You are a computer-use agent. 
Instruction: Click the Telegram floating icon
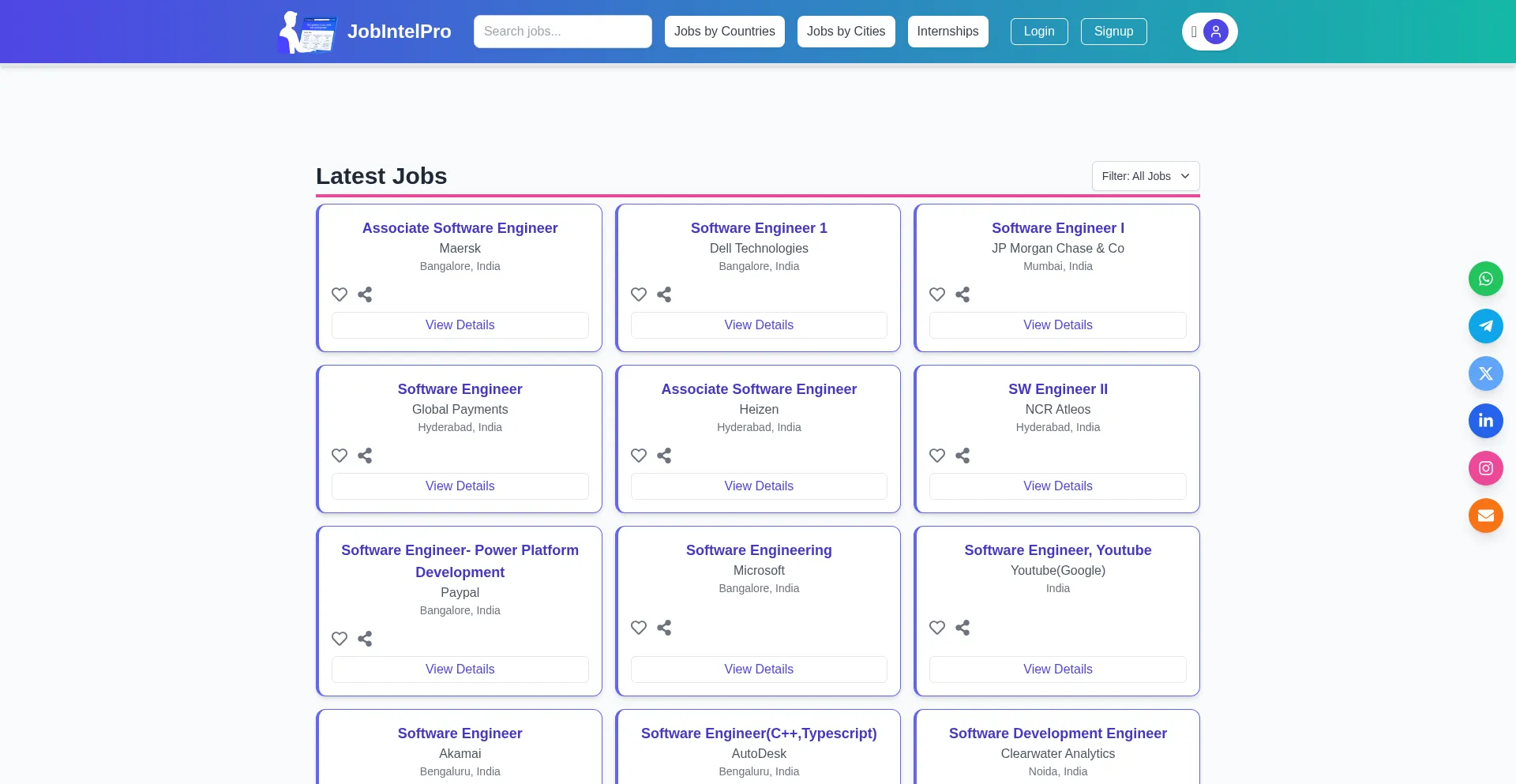[1485, 326]
